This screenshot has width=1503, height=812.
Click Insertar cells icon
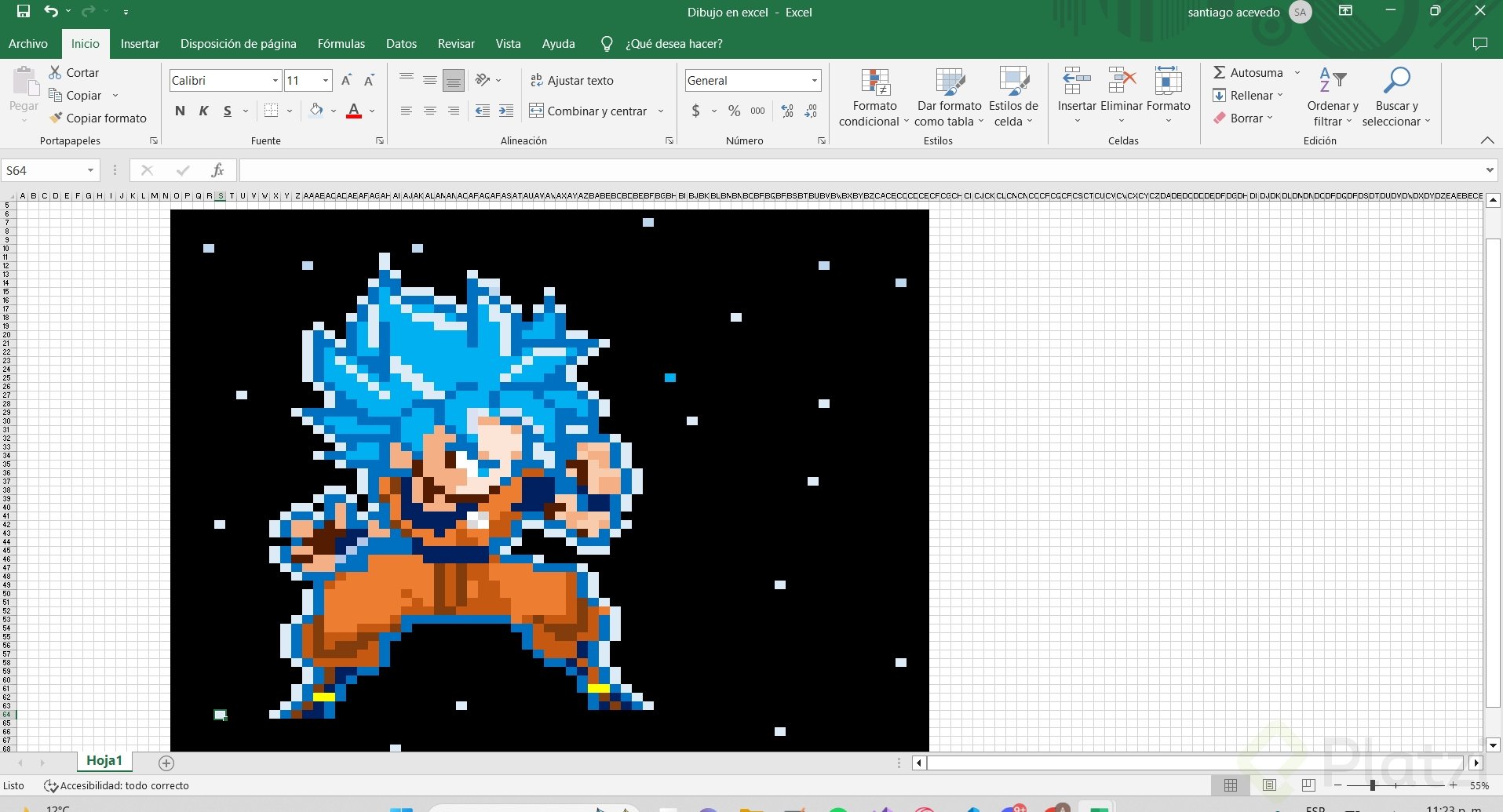click(x=1077, y=96)
